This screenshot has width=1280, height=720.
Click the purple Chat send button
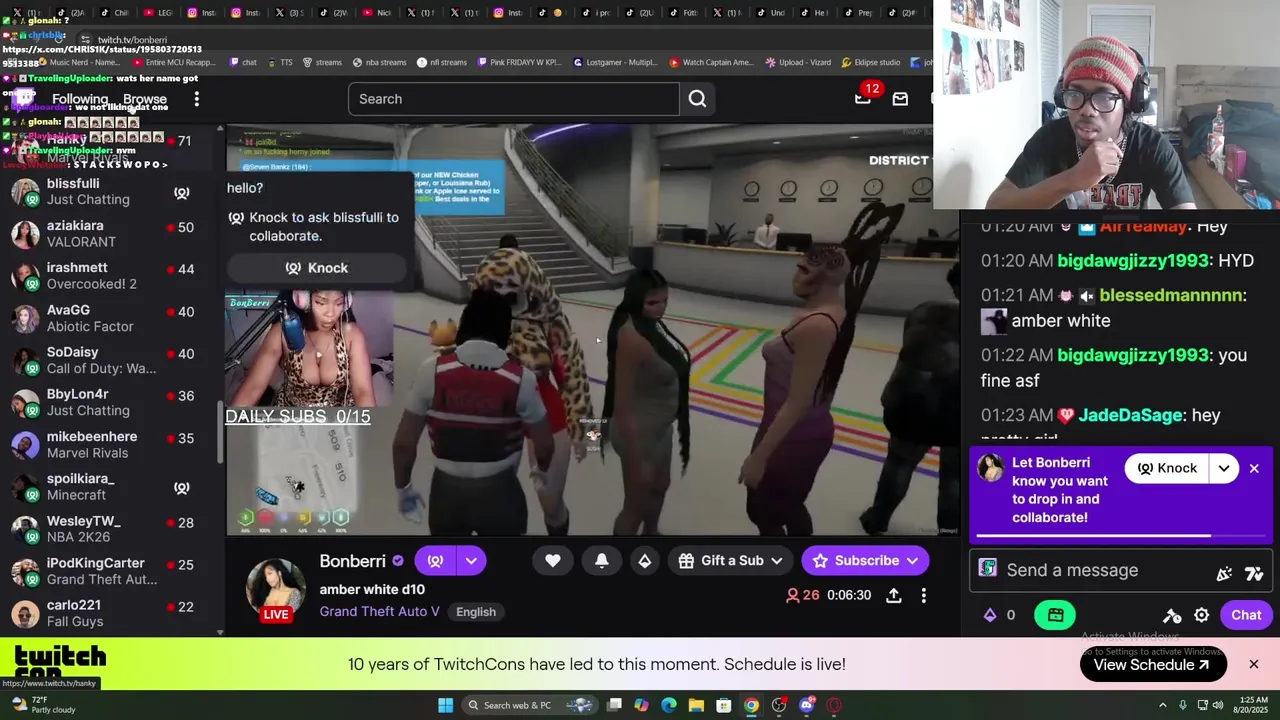coord(1246,615)
